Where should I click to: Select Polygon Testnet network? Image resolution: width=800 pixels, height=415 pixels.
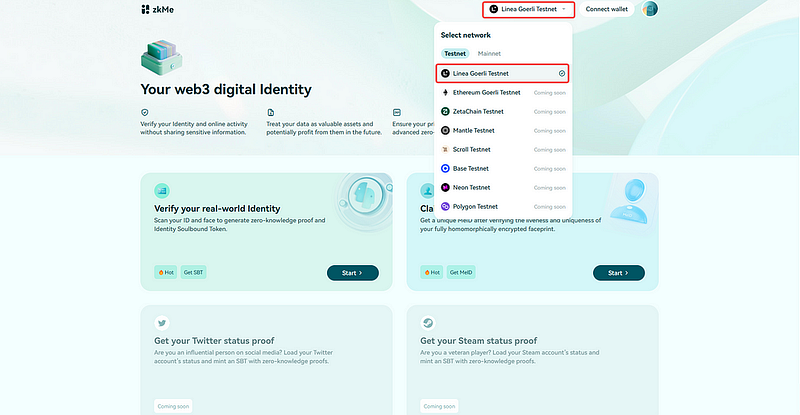pos(503,207)
